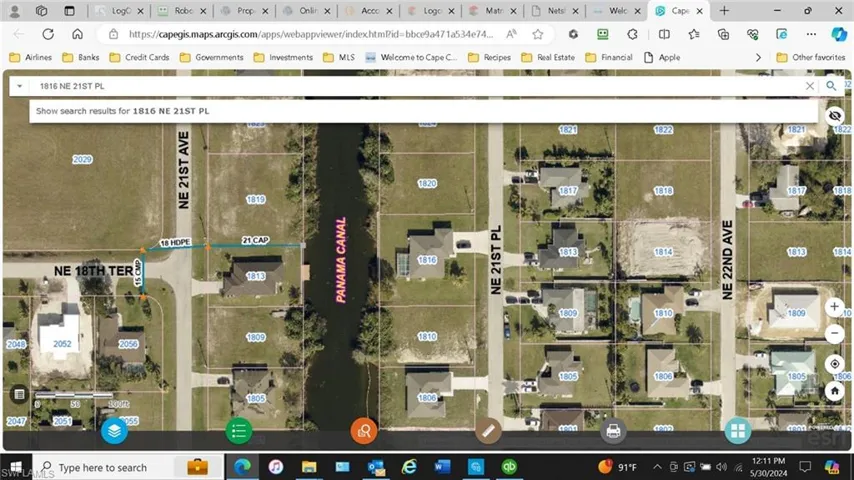Screen dimensions: 854x480
Task: Open Other favorites folder
Action: pos(811,57)
